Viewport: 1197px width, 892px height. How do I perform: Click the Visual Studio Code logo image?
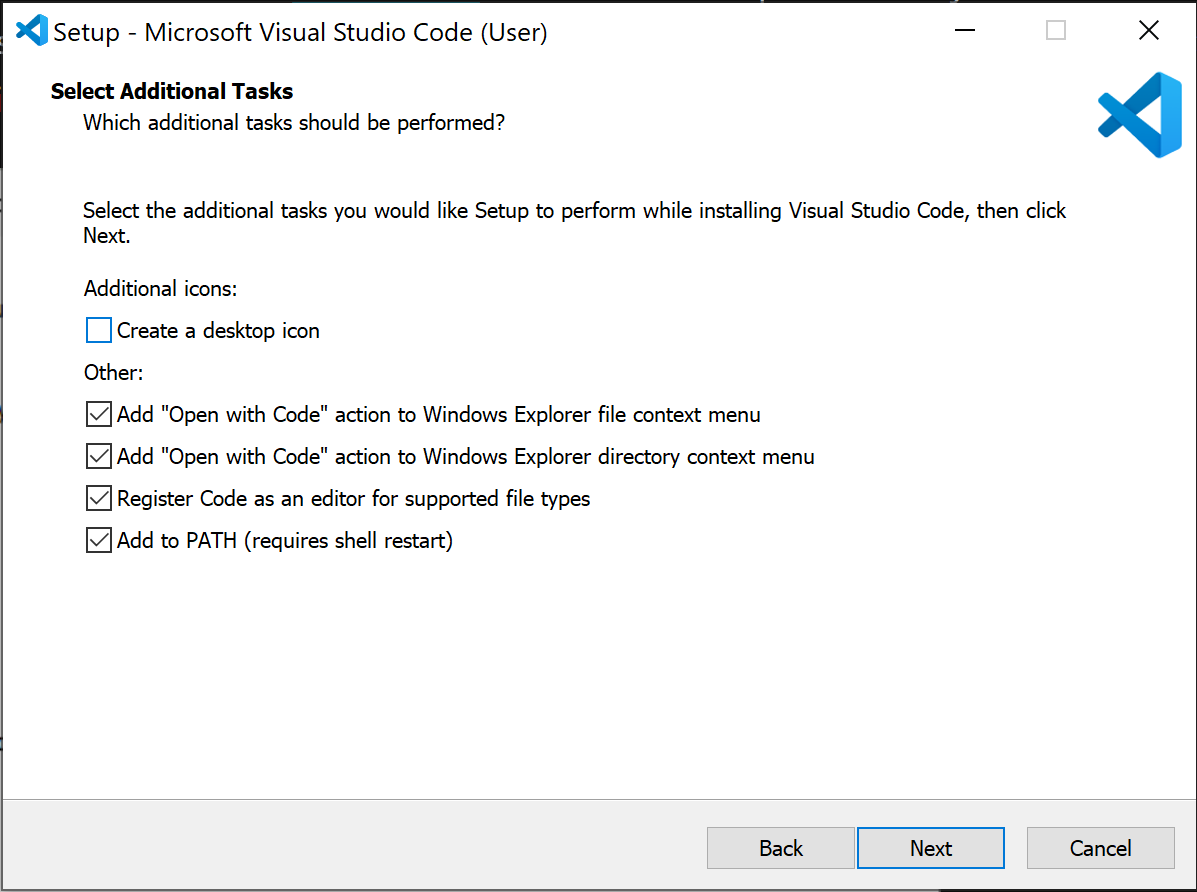[x=1141, y=114]
